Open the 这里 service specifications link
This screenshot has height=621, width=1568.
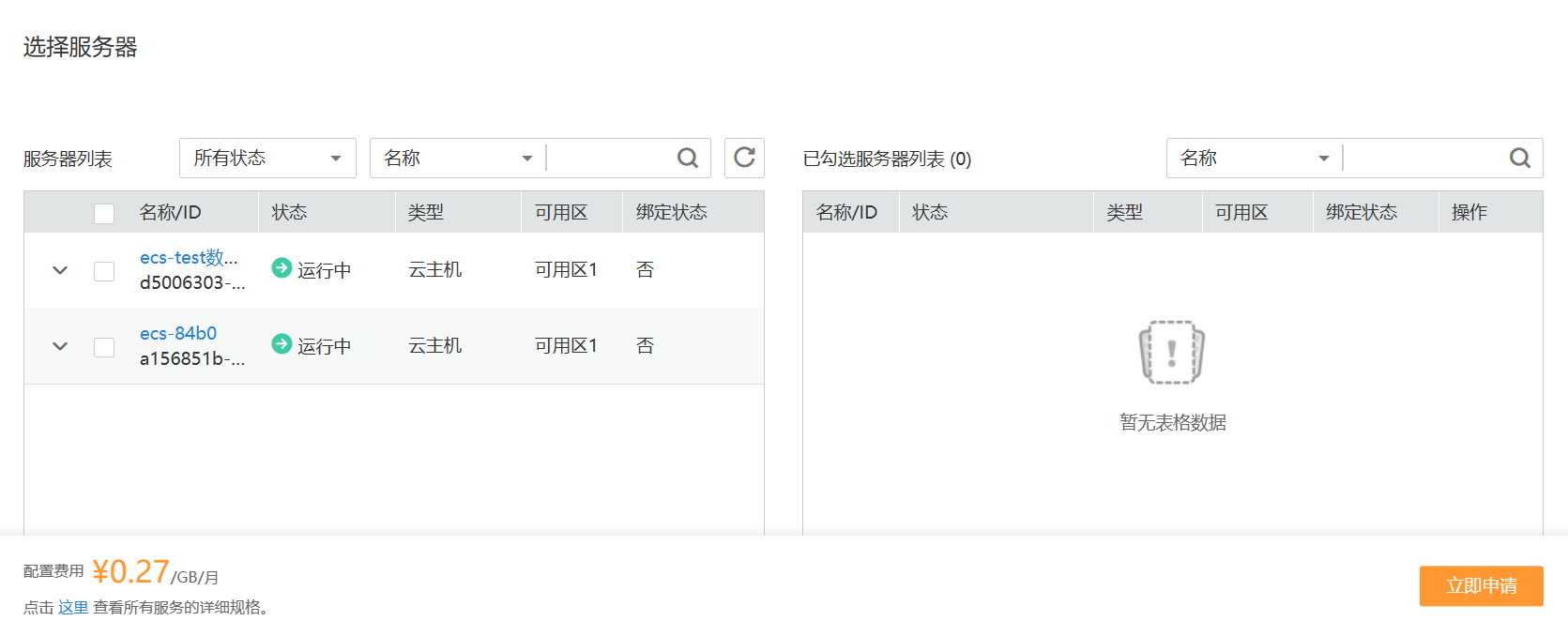(x=73, y=607)
